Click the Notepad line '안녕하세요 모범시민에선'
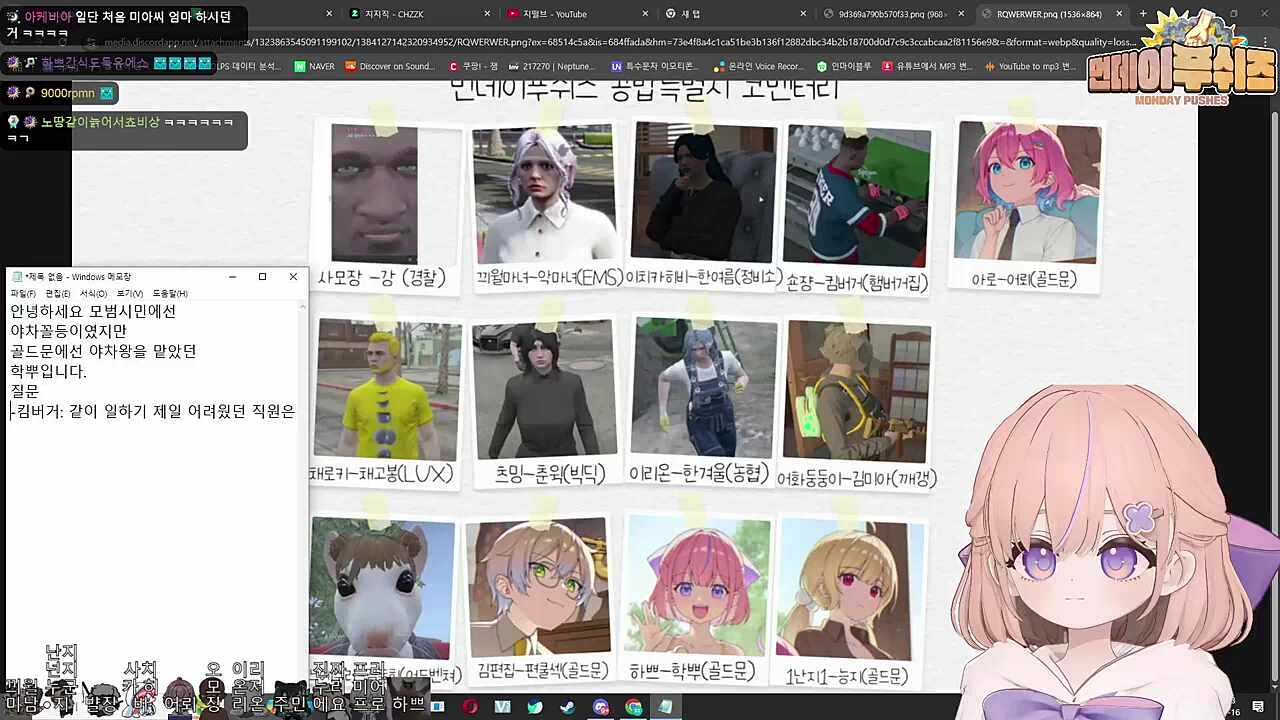The image size is (1280, 720). (x=93, y=311)
